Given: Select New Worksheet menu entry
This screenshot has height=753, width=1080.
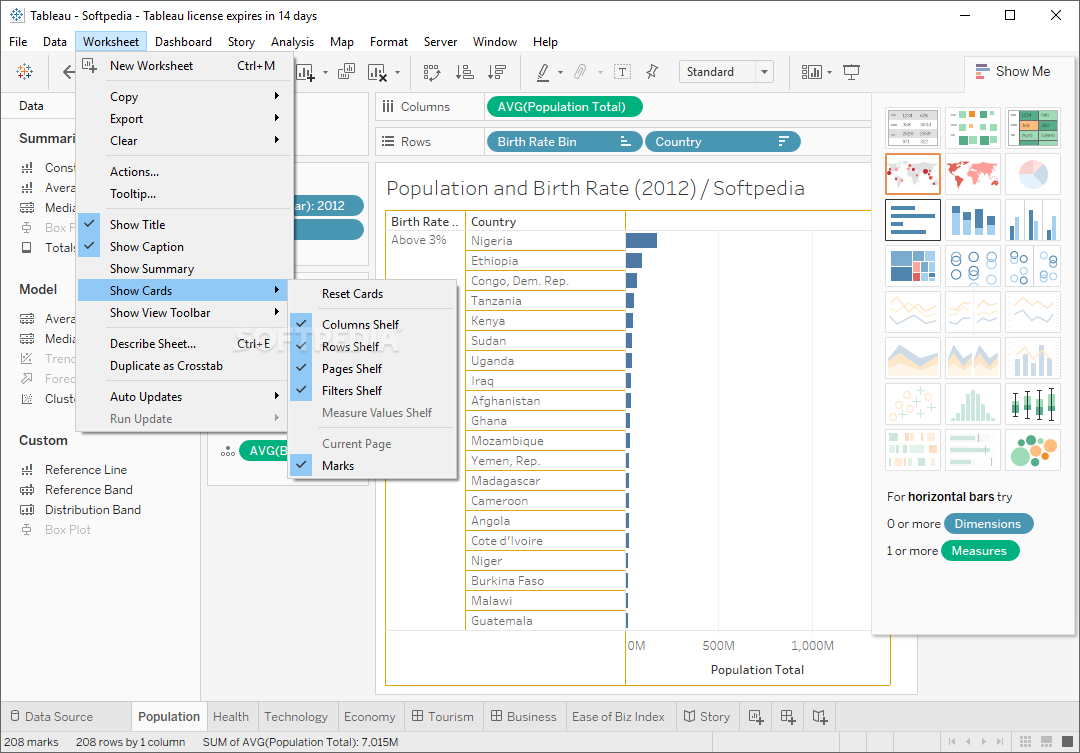Looking at the screenshot, I should [x=182, y=65].
